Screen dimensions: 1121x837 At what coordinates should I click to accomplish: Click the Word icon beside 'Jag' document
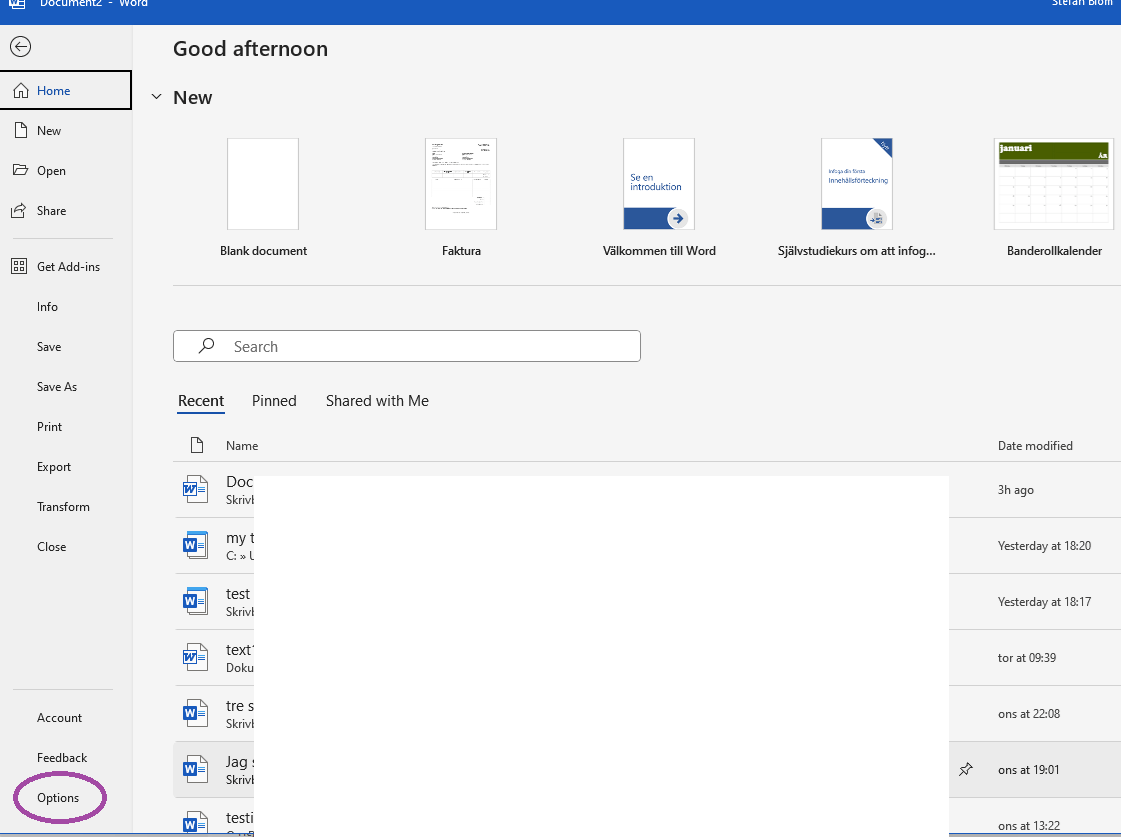195,769
